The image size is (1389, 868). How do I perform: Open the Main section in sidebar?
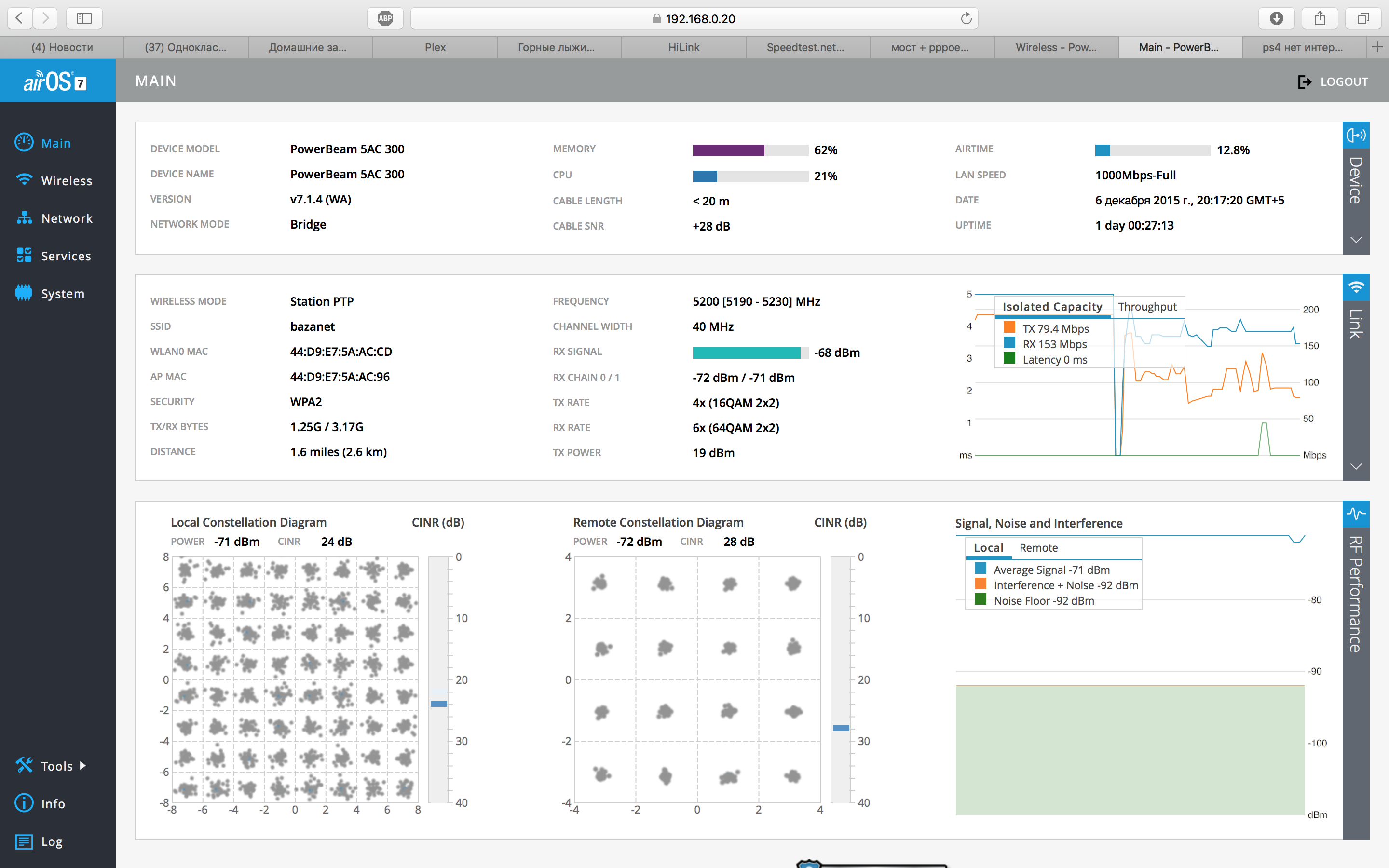click(43, 143)
